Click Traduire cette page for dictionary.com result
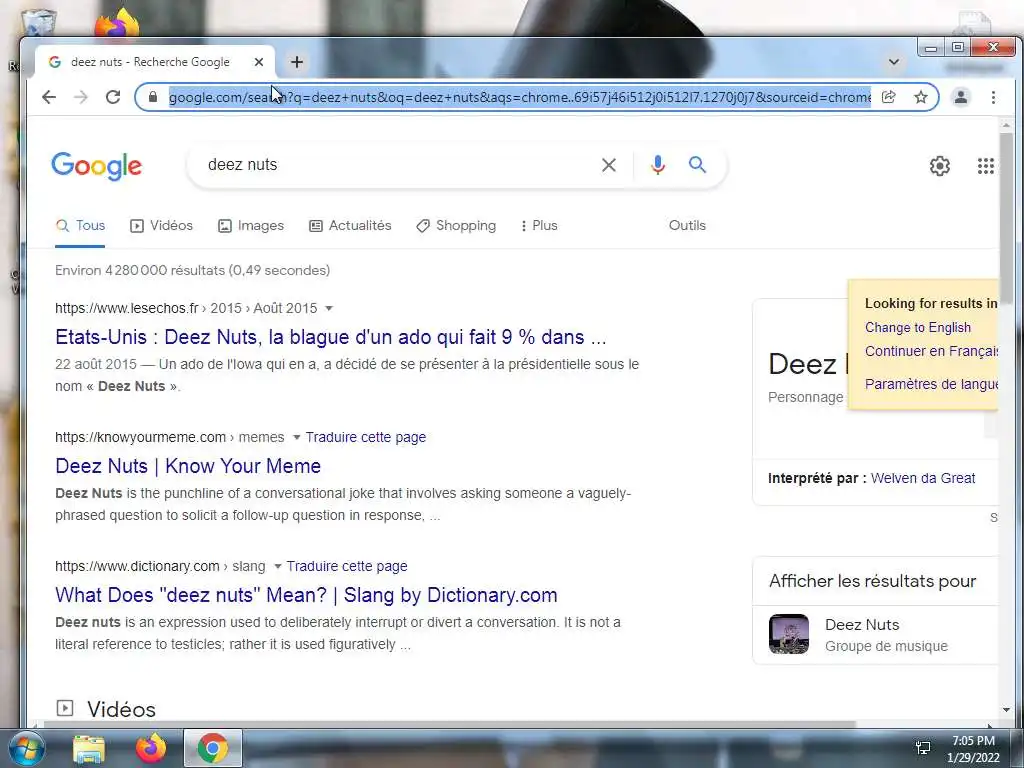1024x768 pixels. coord(347,566)
